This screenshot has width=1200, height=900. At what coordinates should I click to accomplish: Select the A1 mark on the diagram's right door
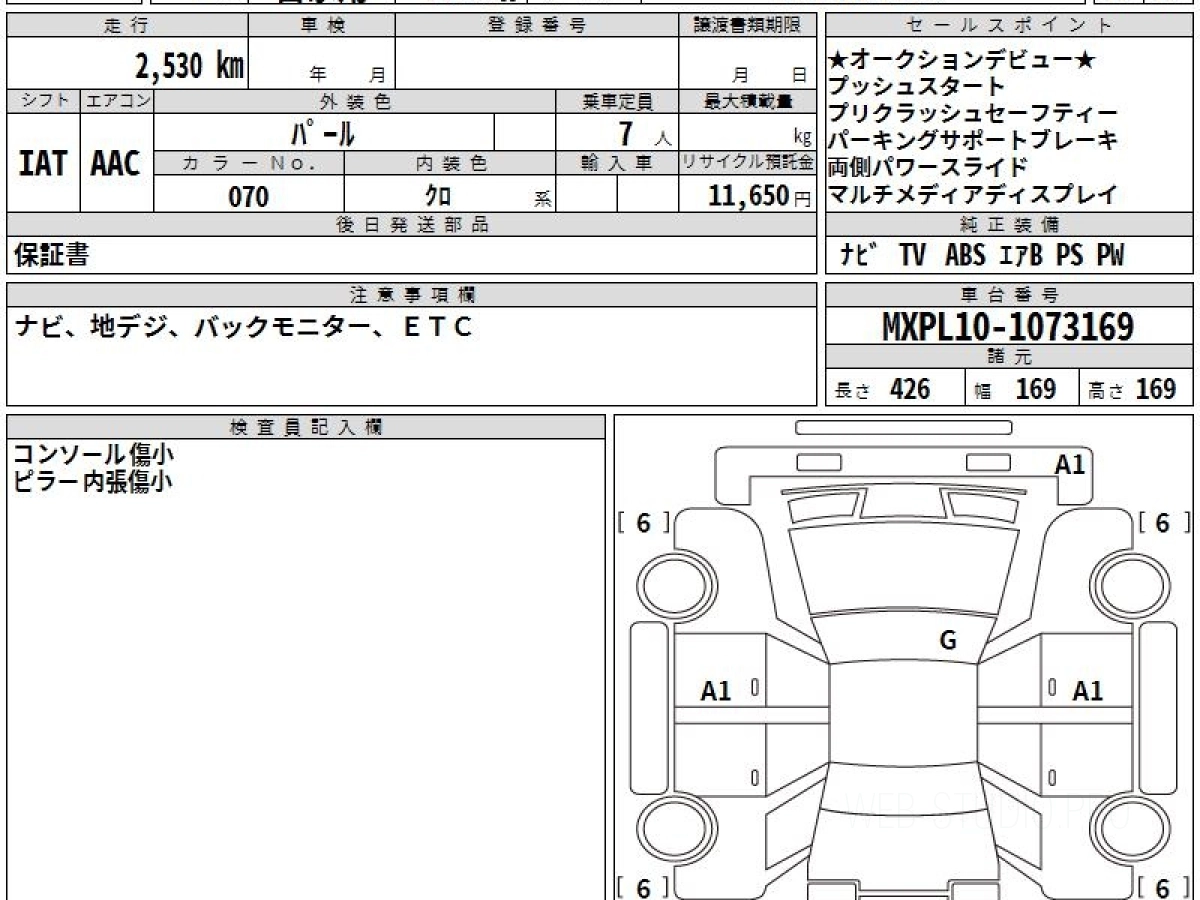[1088, 690]
